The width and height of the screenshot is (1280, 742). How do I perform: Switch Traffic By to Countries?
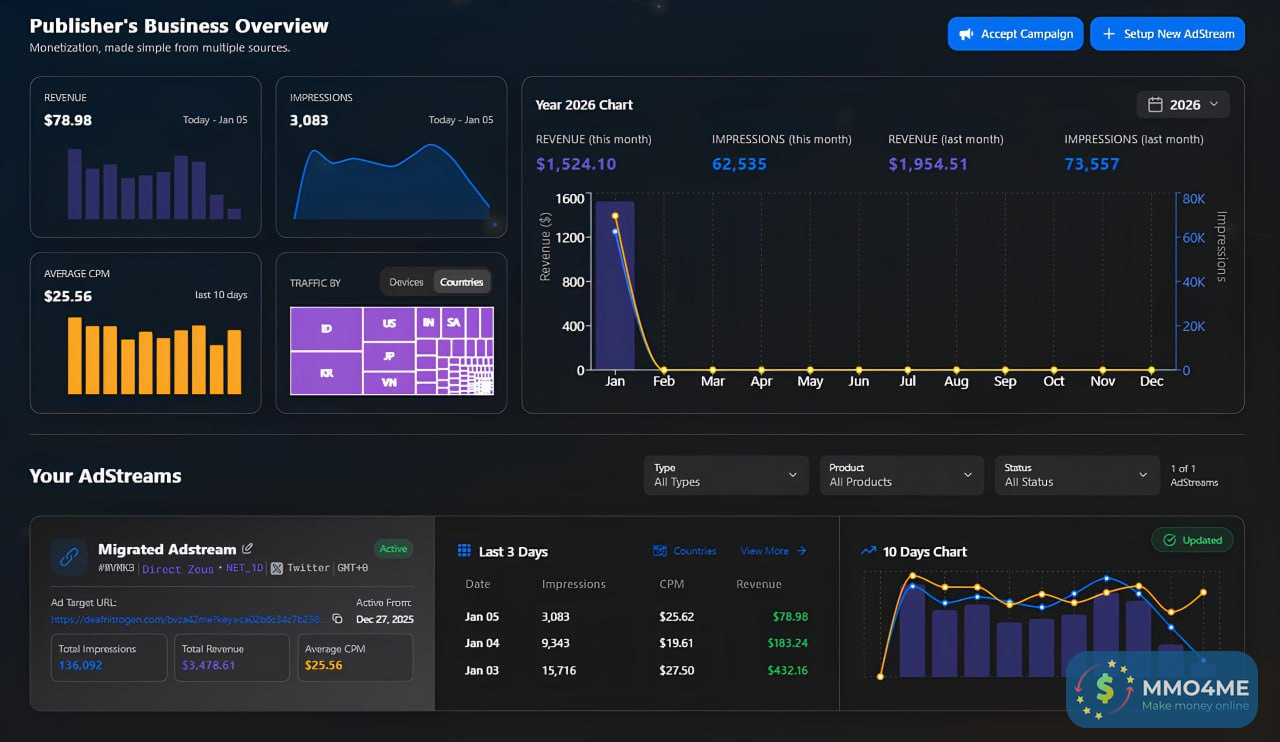[x=462, y=282]
